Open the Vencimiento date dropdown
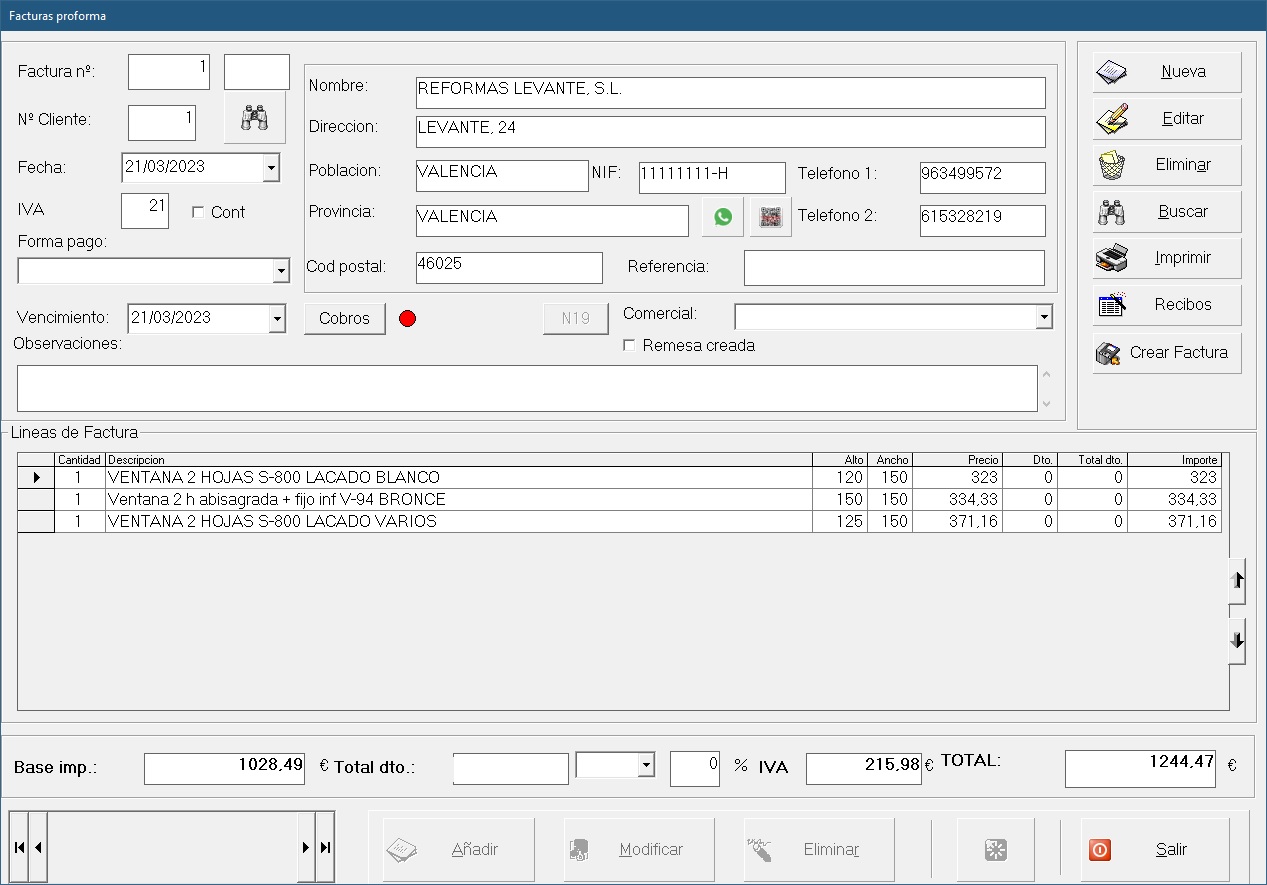The image size is (1267, 885). [277, 318]
